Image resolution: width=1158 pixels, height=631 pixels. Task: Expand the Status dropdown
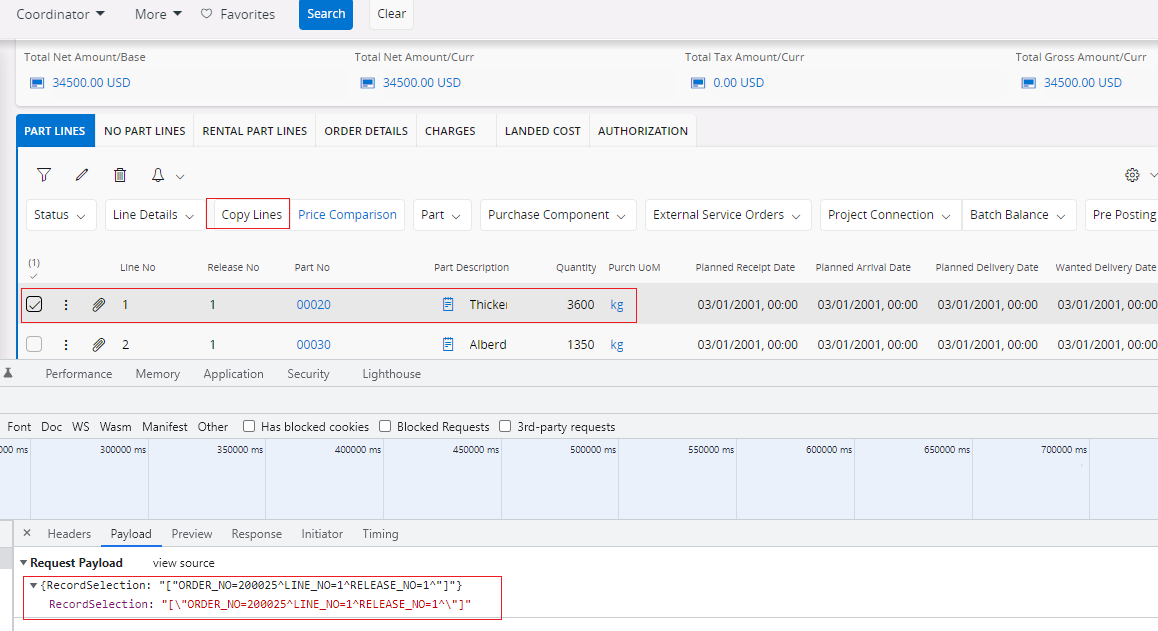click(x=61, y=215)
